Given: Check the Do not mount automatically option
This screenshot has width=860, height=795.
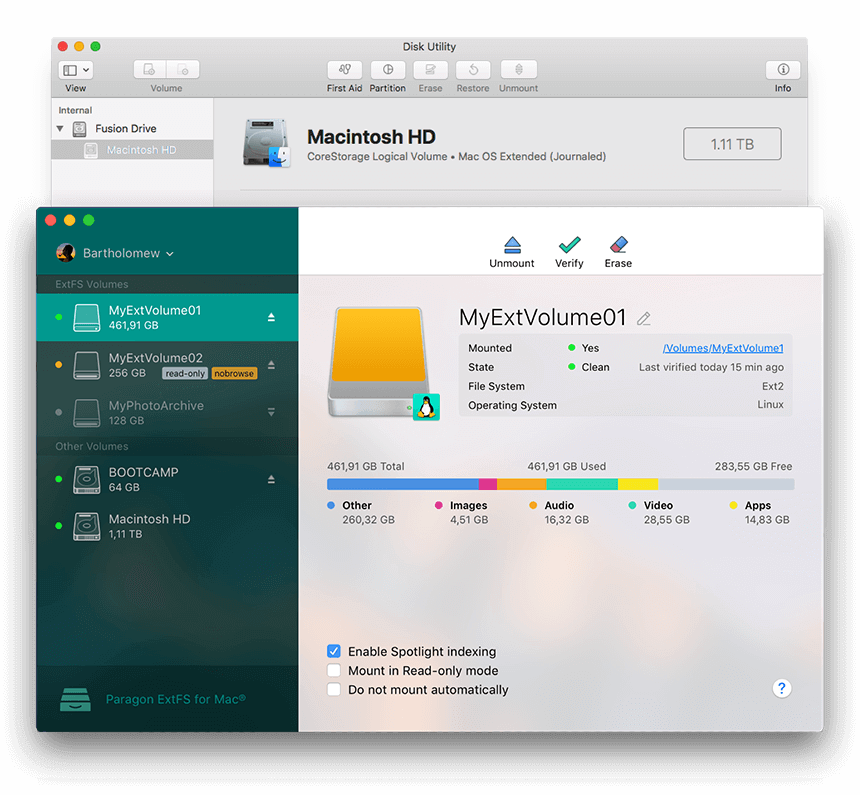Looking at the screenshot, I should point(334,690).
